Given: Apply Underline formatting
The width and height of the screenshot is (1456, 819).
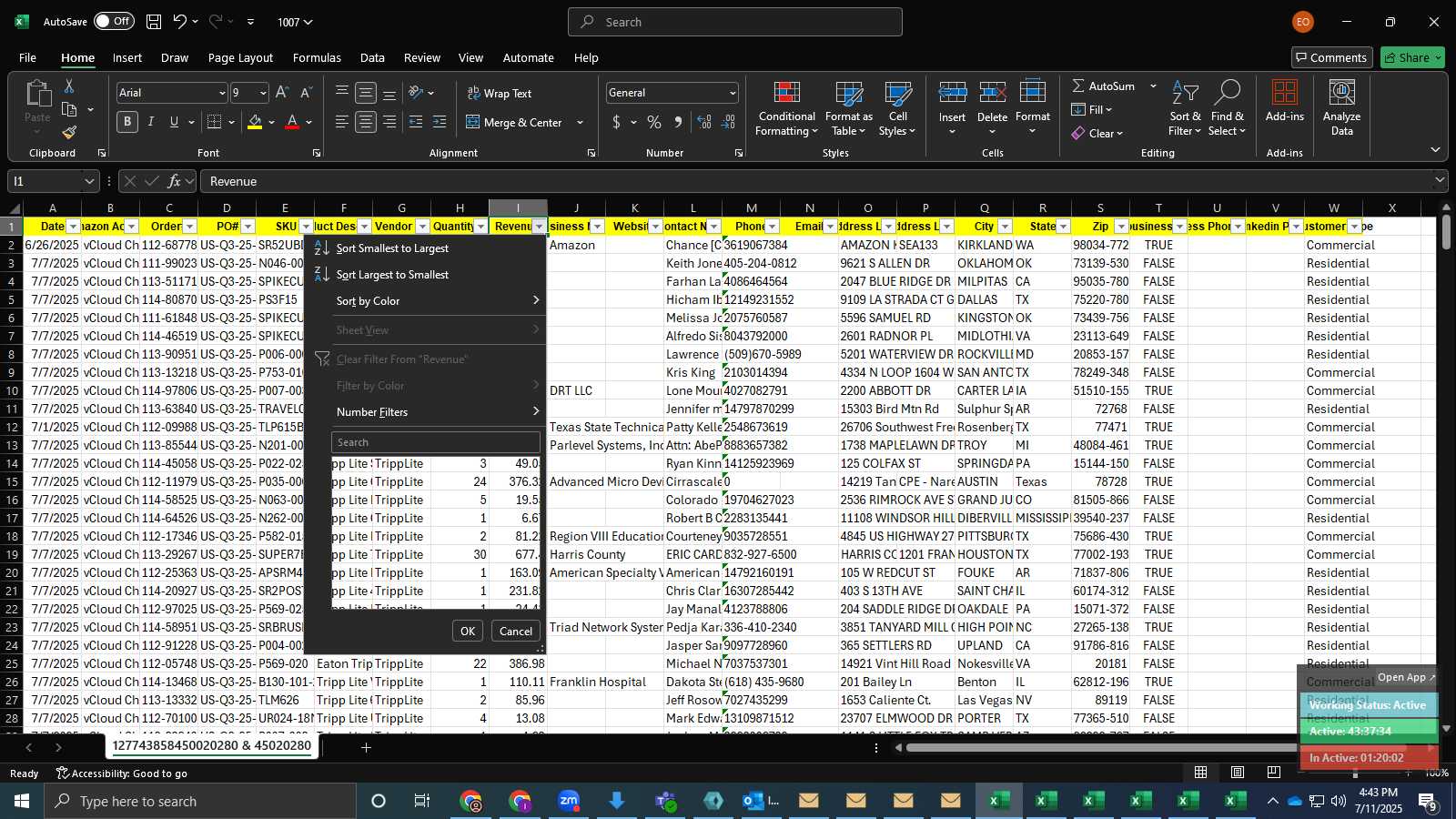Looking at the screenshot, I should click(x=174, y=122).
